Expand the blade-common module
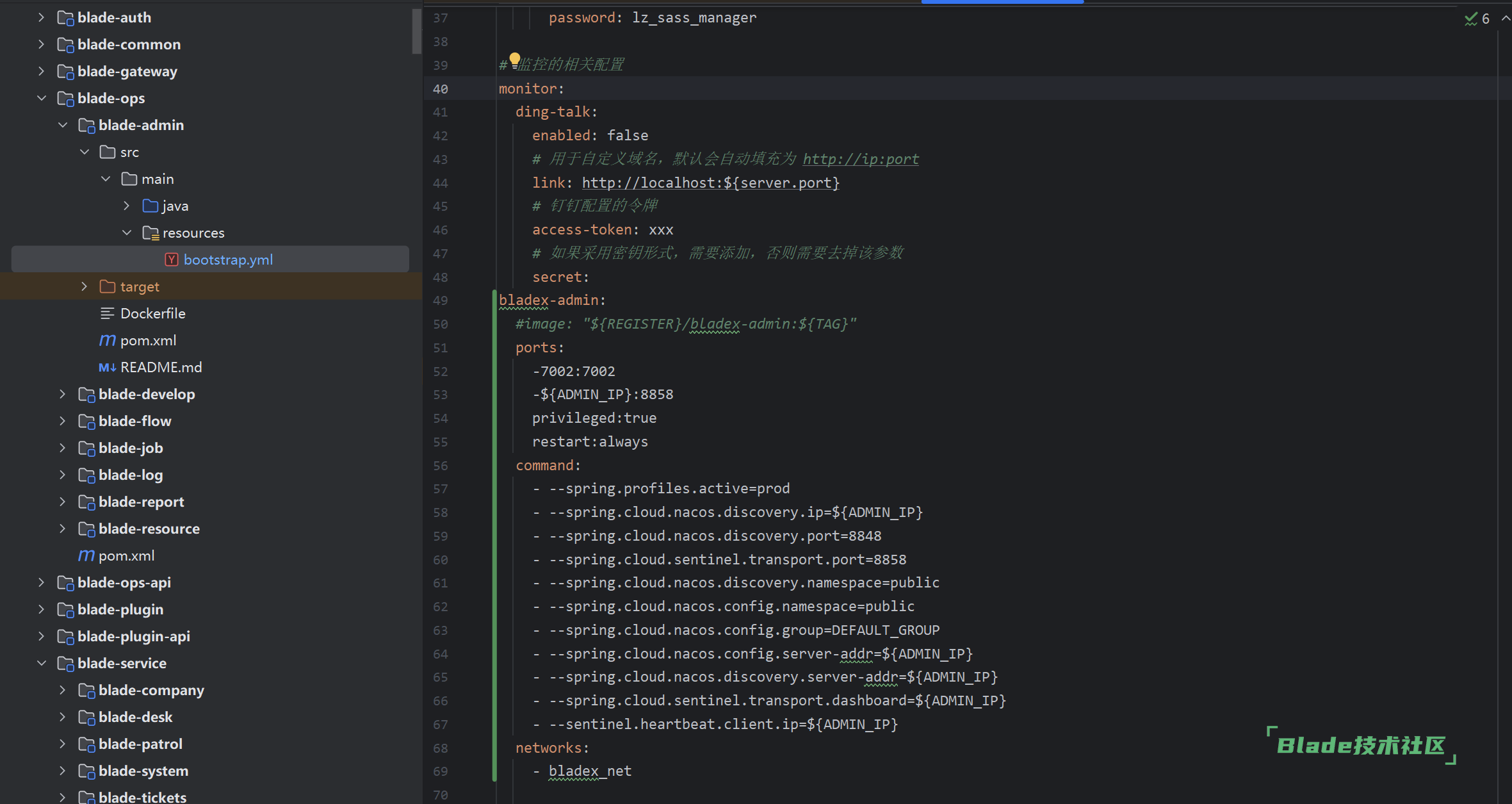This screenshot has height=804, width=1512. 41,45
